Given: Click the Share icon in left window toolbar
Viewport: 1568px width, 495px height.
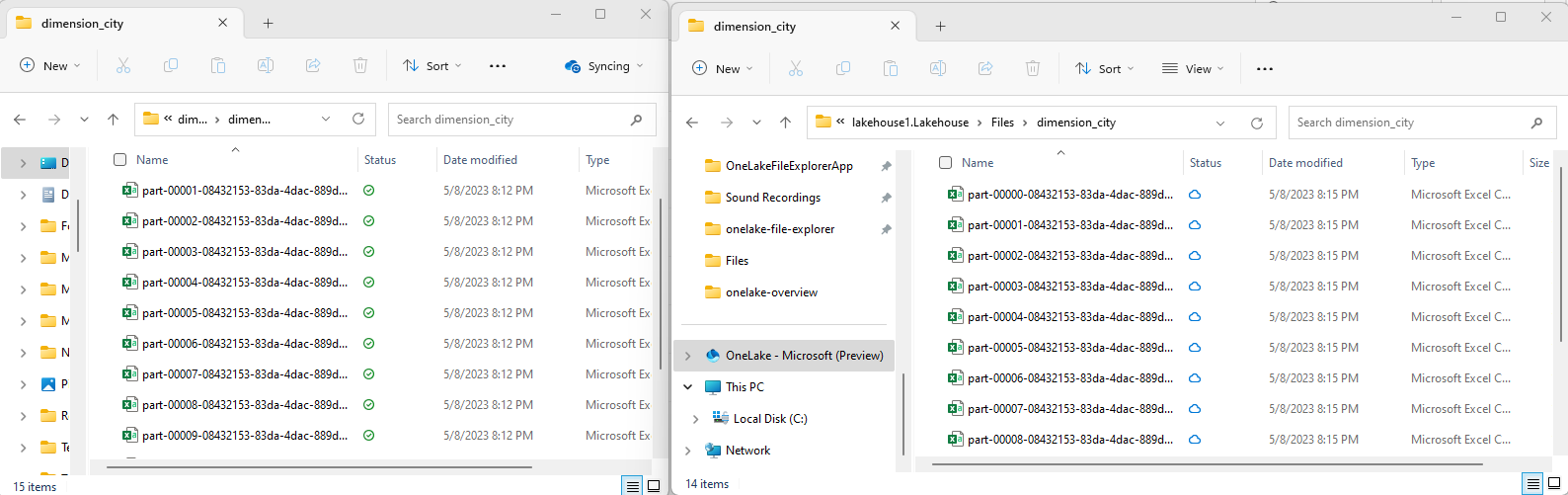Looking at the screenshot, I should tap(313, 66).
